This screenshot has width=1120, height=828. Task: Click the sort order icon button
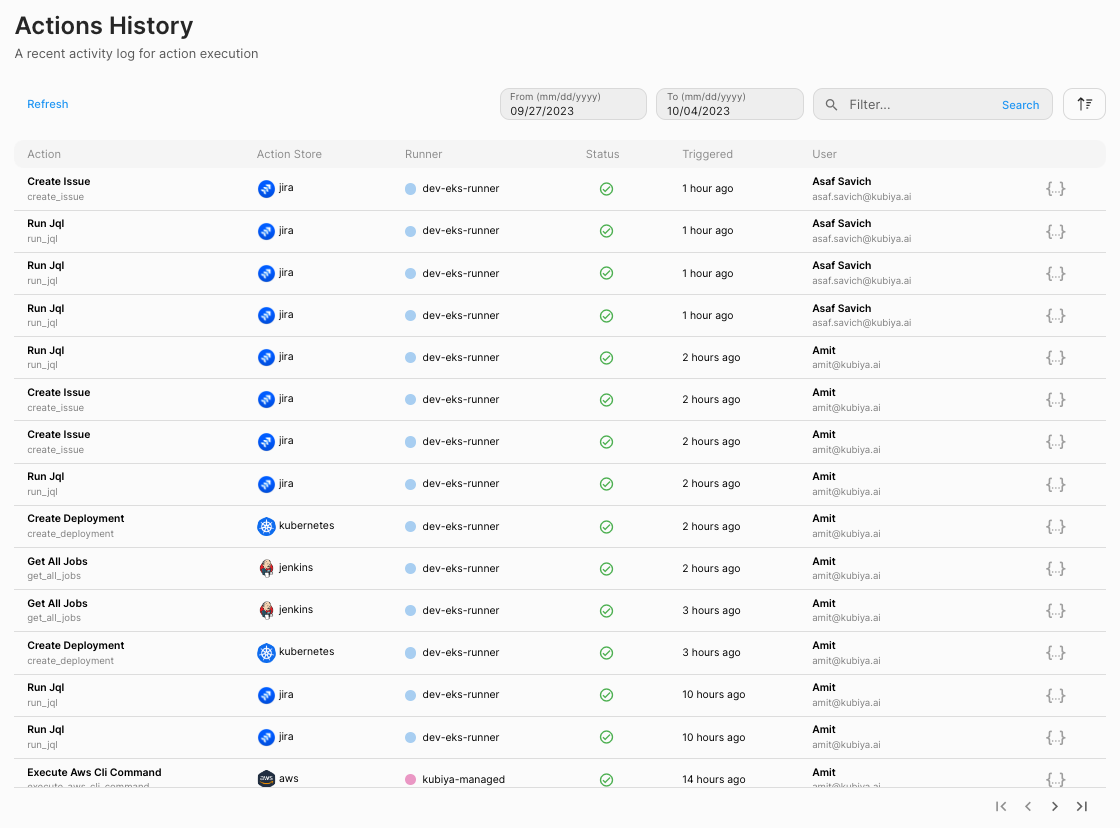click(x=1084, y=104)
